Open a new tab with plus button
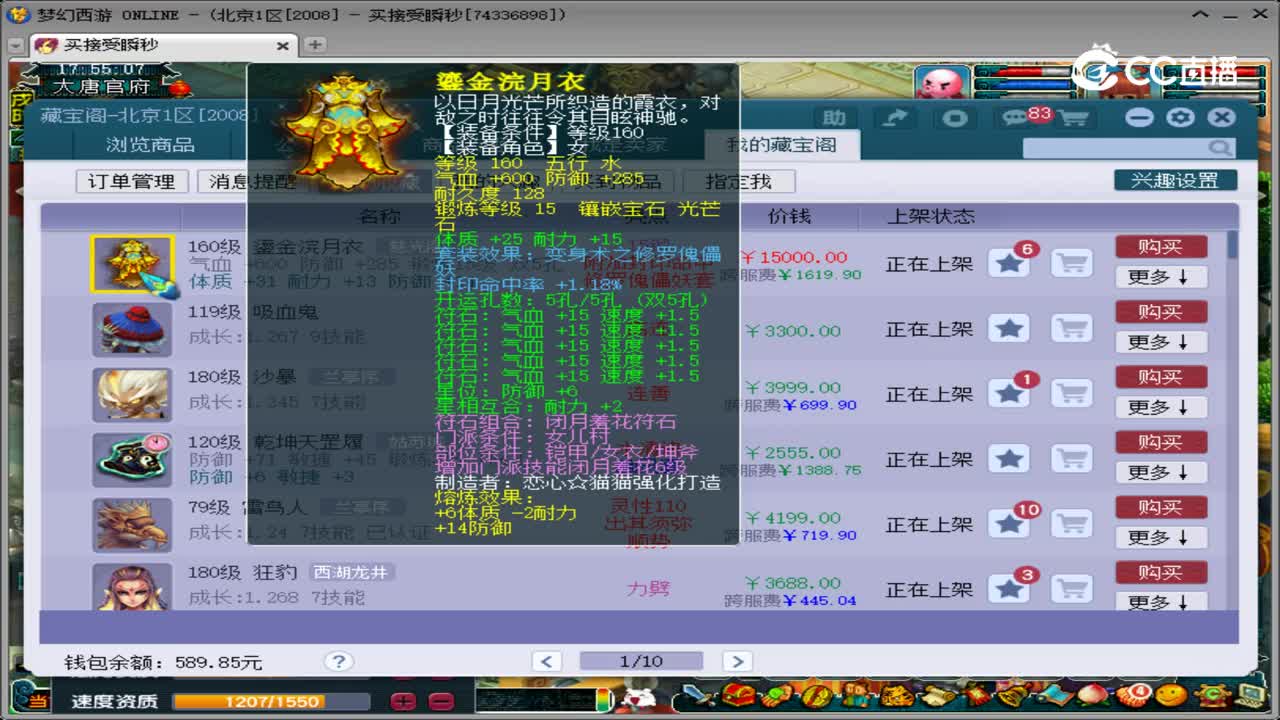This screenshot has height=720, width=1280. 315,45
